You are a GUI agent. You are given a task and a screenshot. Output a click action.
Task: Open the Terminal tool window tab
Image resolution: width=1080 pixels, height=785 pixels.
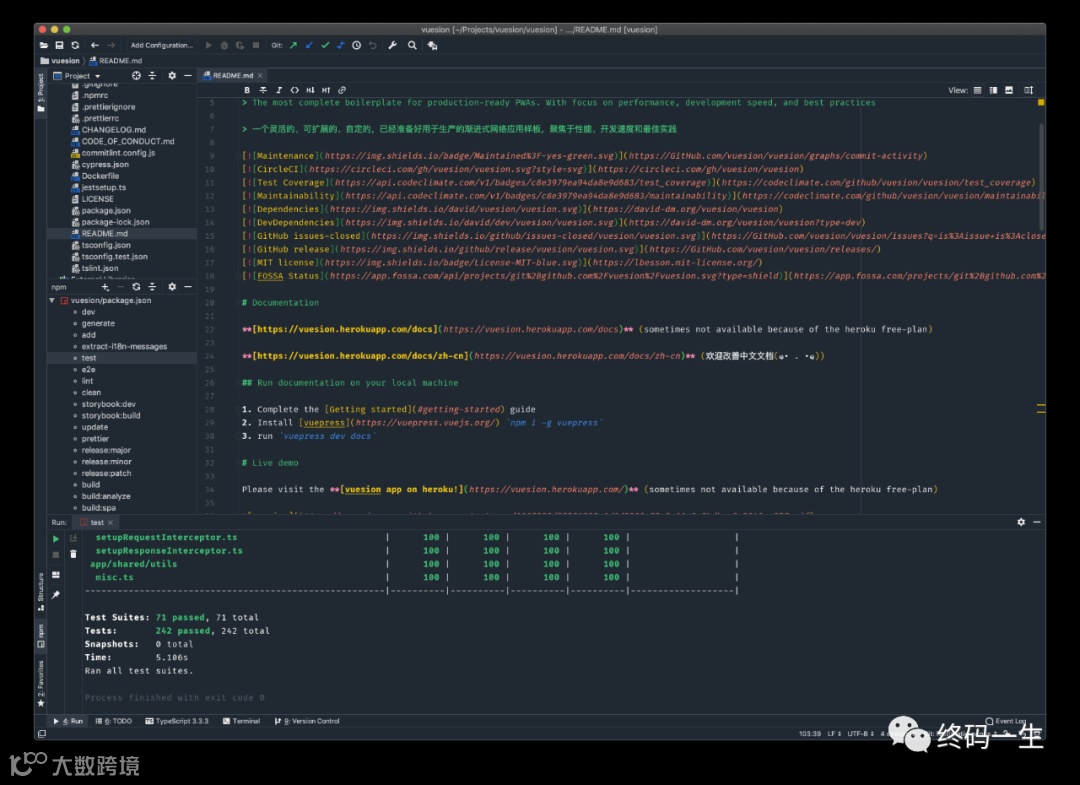[242, 721]
